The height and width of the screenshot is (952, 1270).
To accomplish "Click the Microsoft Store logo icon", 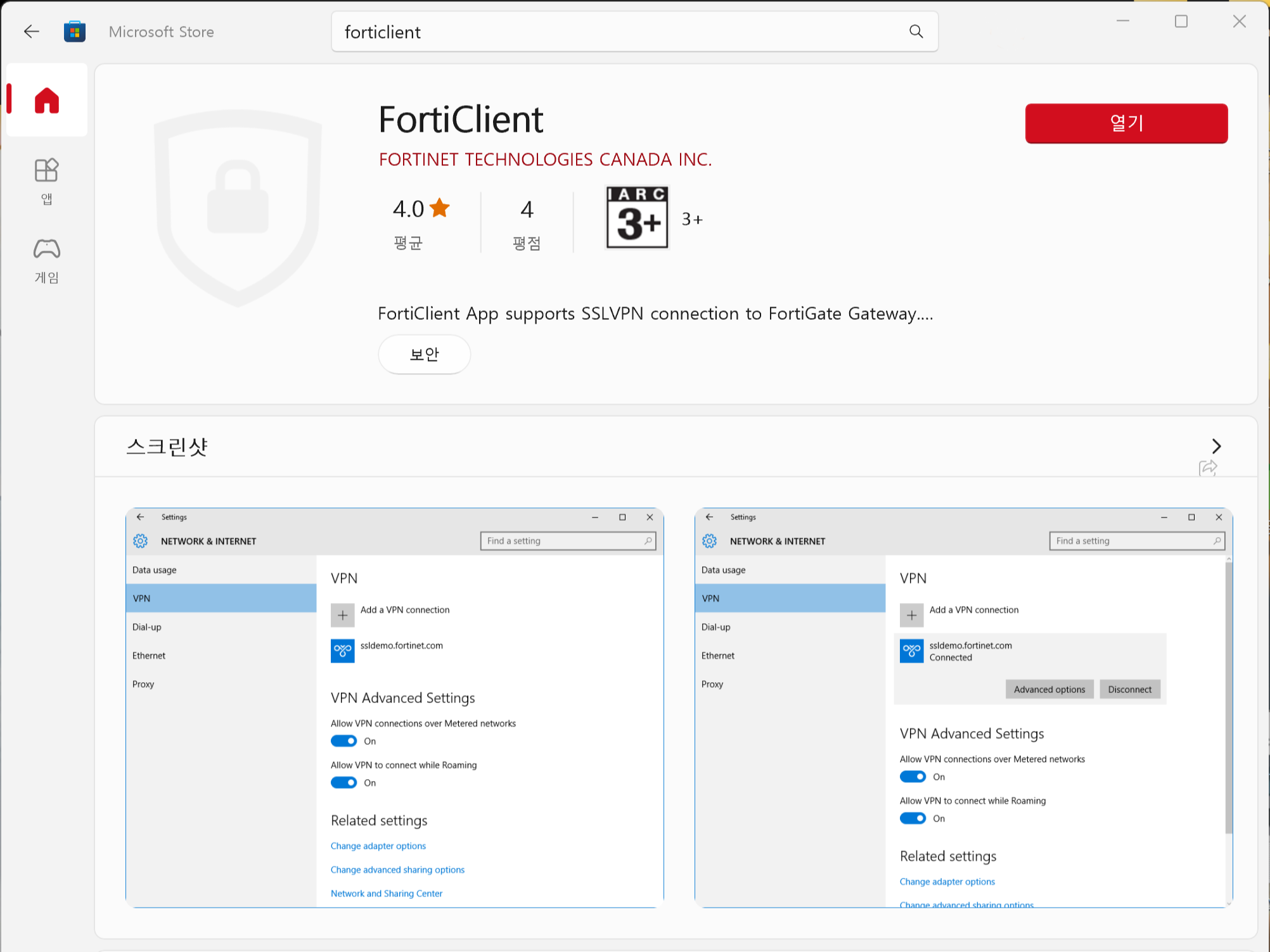I will [75, 32].
